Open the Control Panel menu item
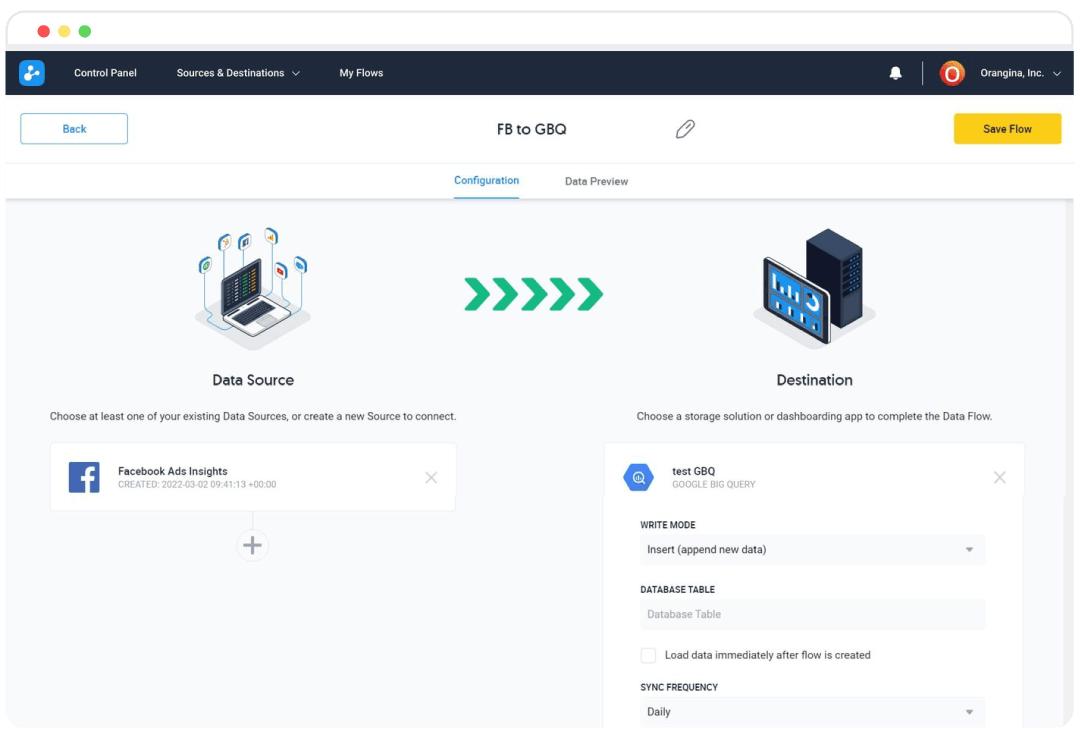The height and width of the screenshot is (738, 1080). tap(105, 72)
